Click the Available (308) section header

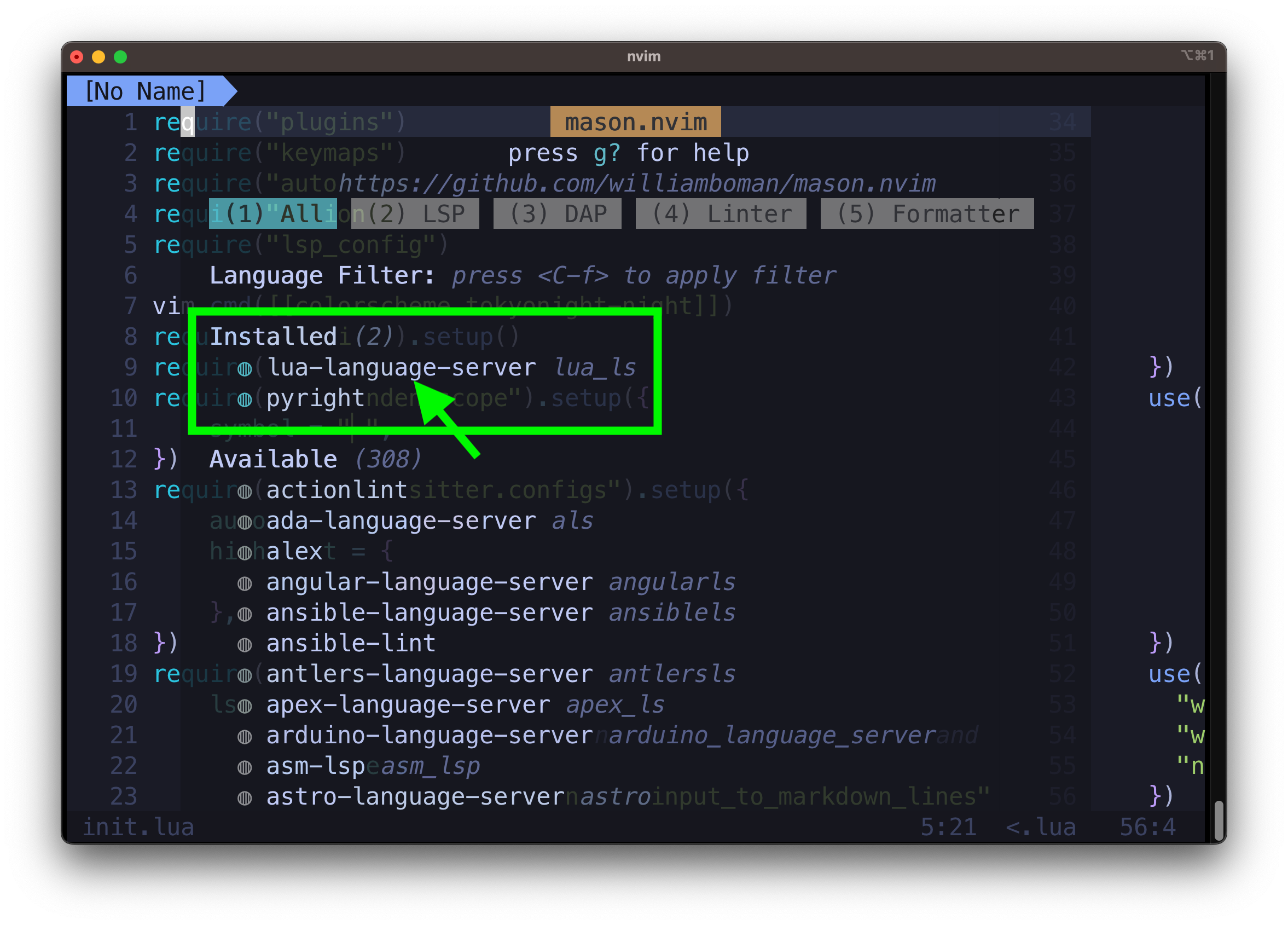tap(316, 459)
